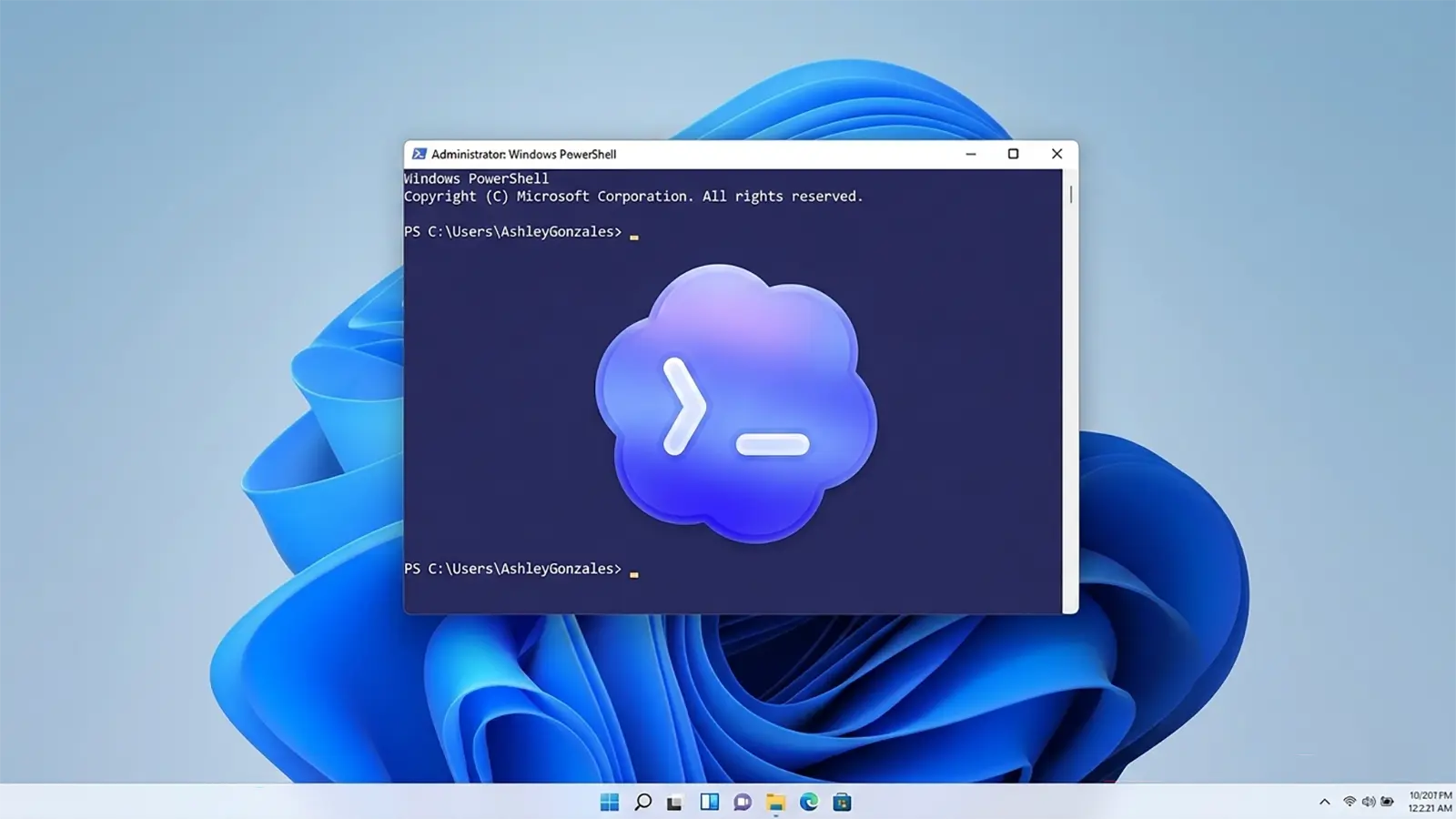This screenshot has width=1456, height=819.
Task: Open the volume control in the system tray
Action: 1369,802
